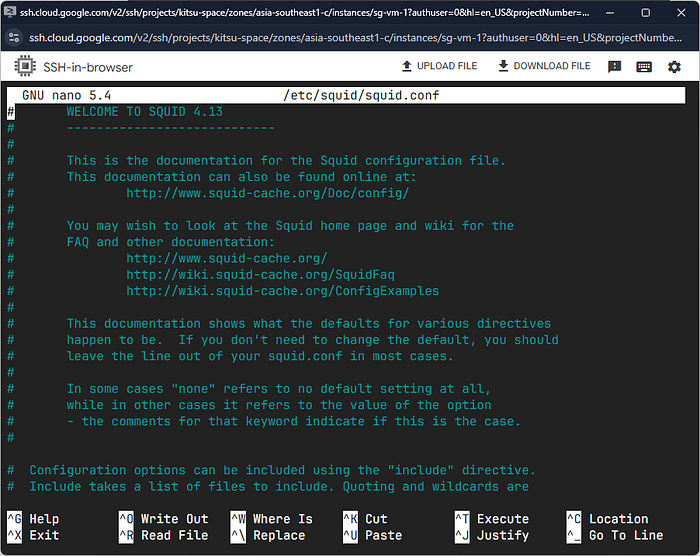Click the ^W Where Is shortcut
Viewport: 700px width, 556px height.
[271, 519]
